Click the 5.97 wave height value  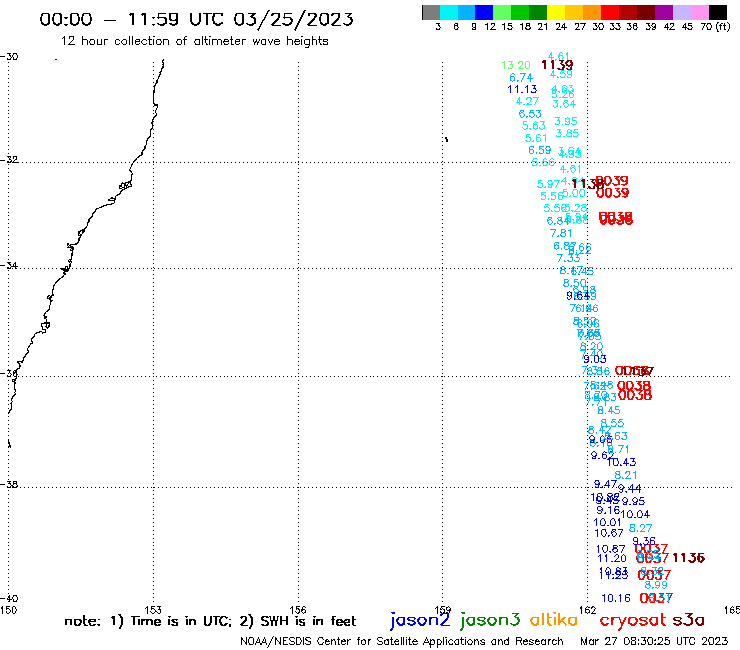coord(548,184)
